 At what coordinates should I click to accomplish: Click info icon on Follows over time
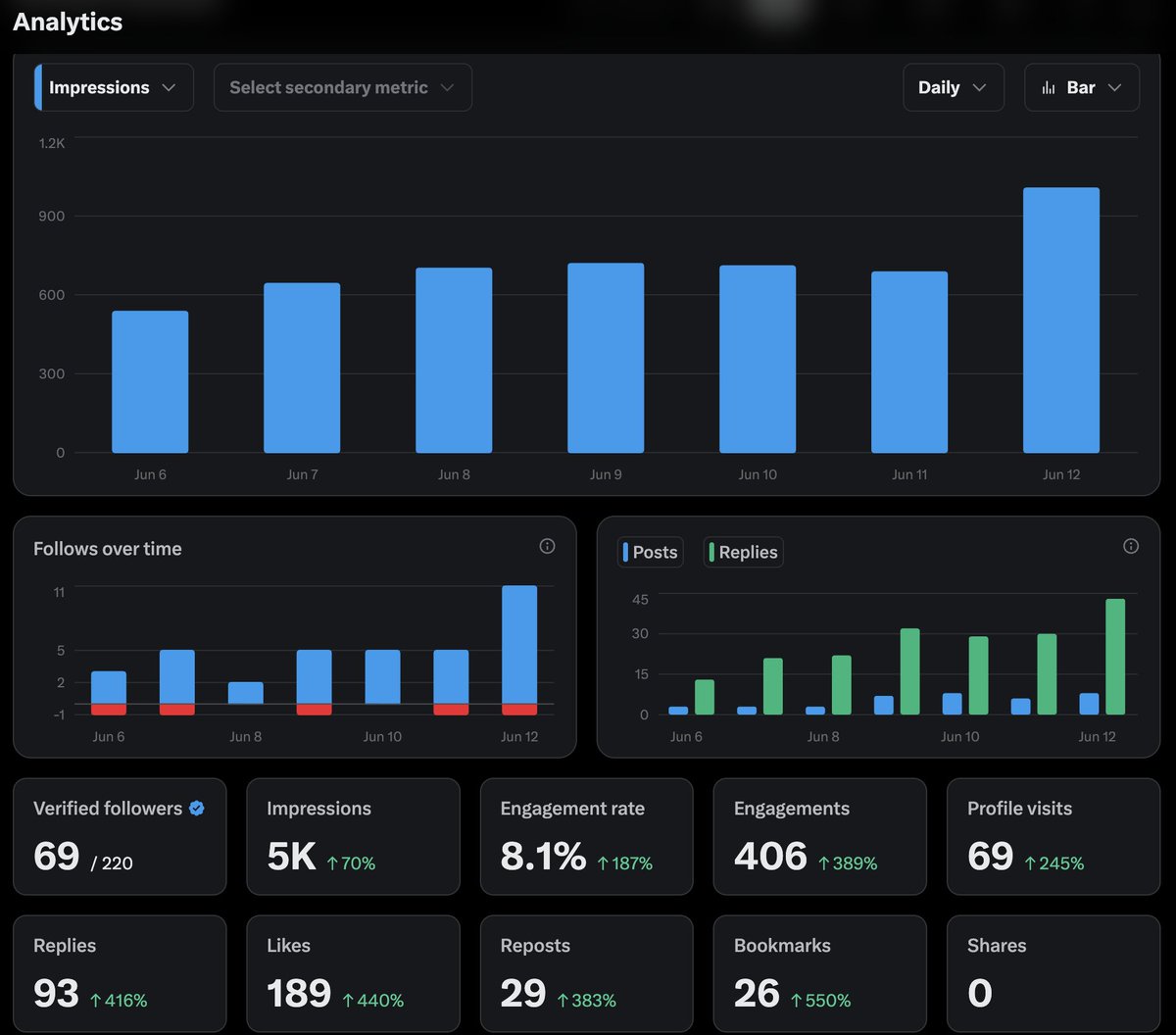tap(547, 546)
